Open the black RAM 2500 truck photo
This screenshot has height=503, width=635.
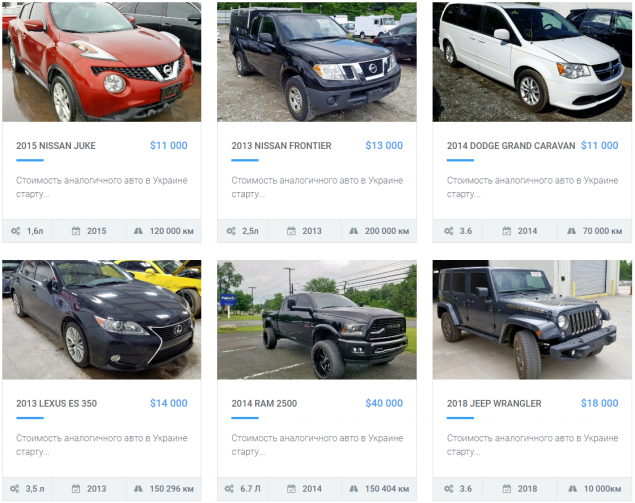pos(317,320)
